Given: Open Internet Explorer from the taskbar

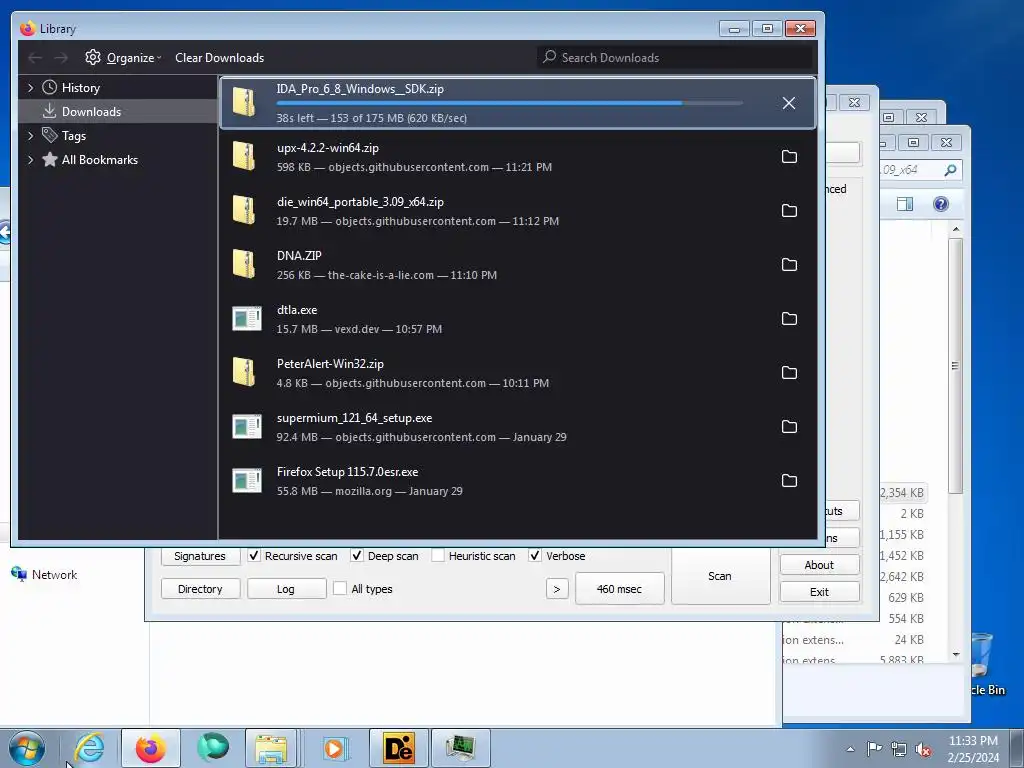Looking at the screenshot, I should (89, 748).
